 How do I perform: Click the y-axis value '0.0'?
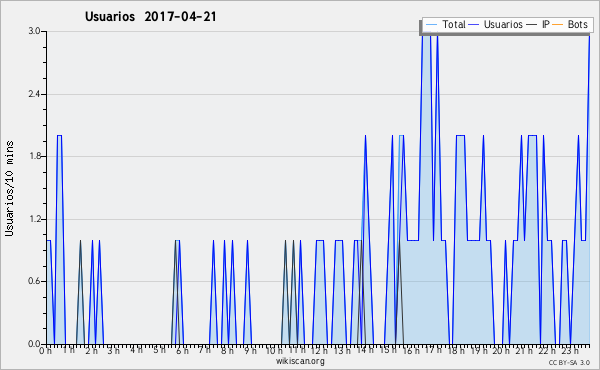tap(35, 344)
